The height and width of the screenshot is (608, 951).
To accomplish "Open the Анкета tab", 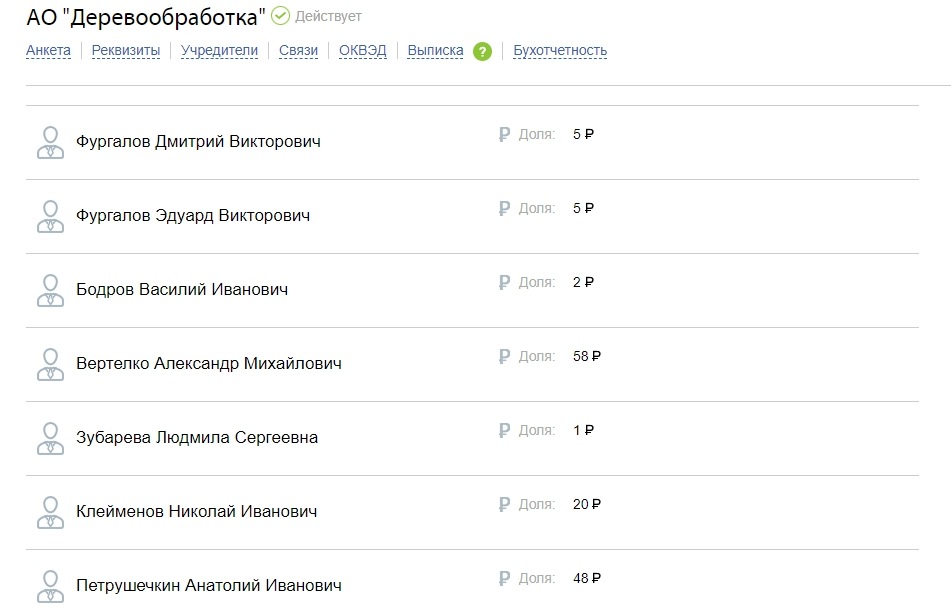I will pyautogui.click(x=49, y=50).
